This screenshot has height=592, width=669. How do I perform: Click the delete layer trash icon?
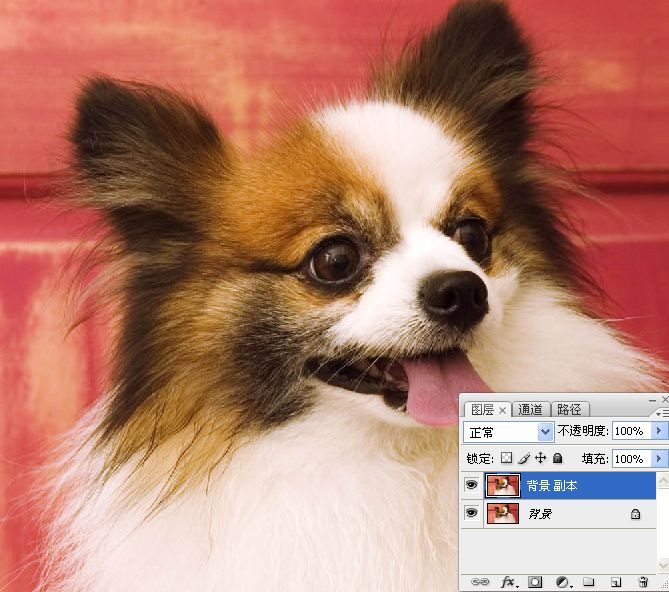643,582
